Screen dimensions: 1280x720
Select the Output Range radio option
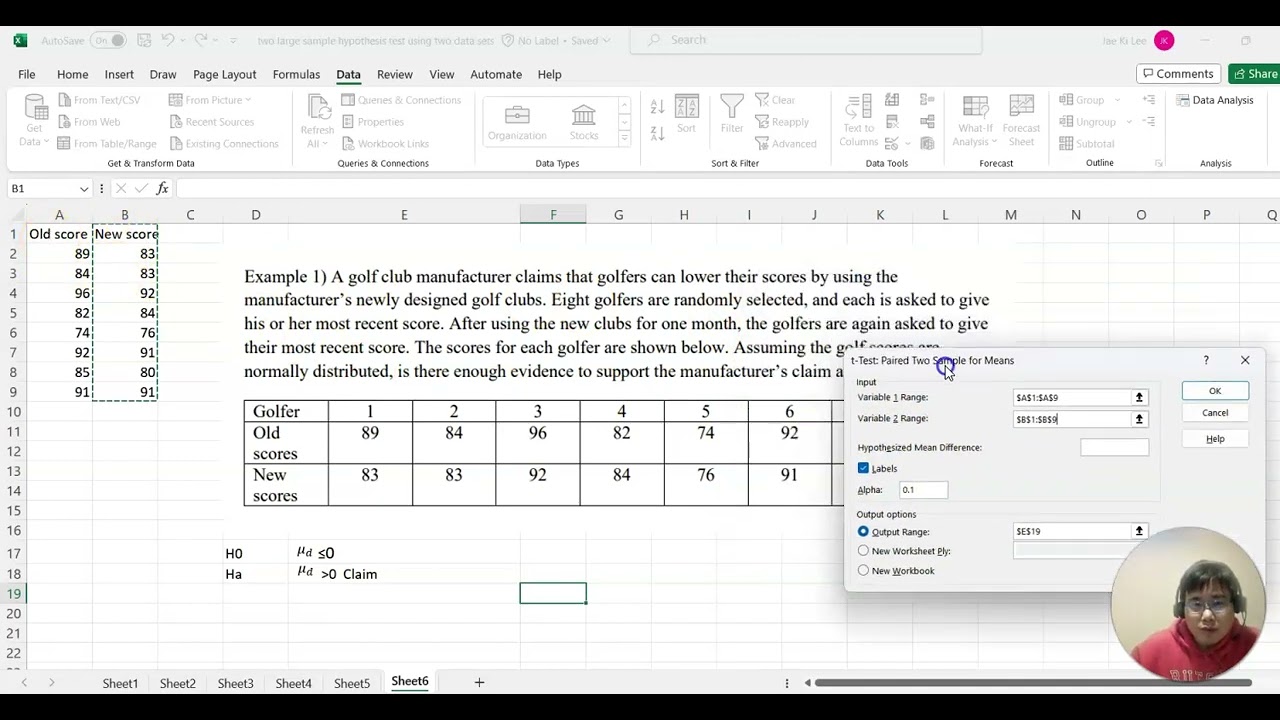click(x=863, y=532)
